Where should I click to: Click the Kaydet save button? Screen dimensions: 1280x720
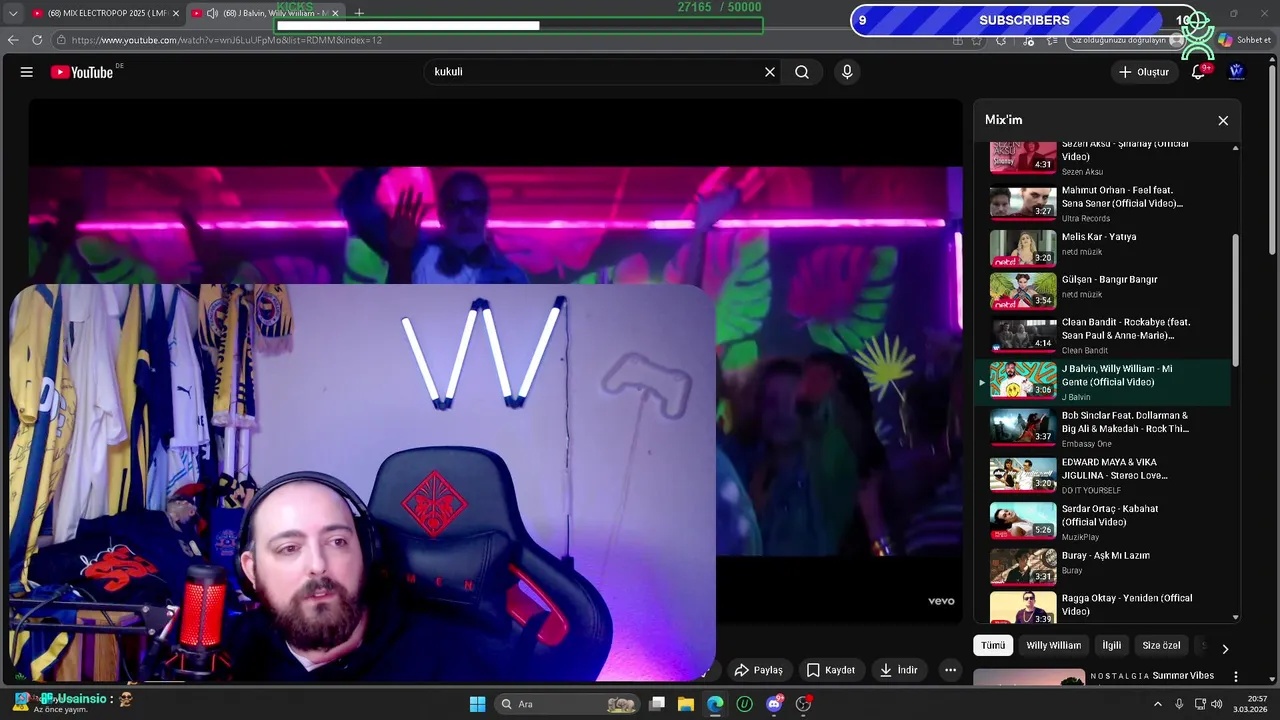[830, 670]
